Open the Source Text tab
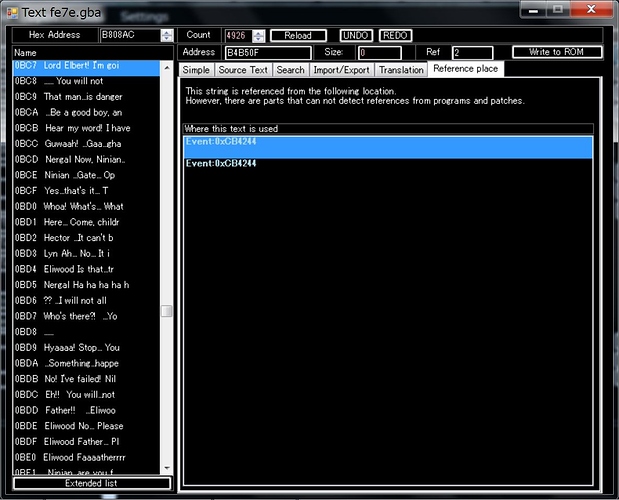 point(243,70)
